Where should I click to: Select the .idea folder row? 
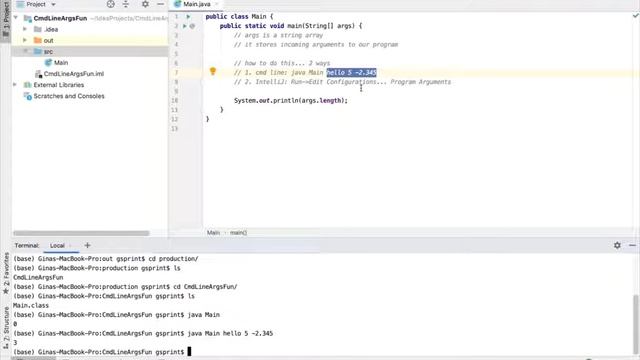[x=90, y=29]
